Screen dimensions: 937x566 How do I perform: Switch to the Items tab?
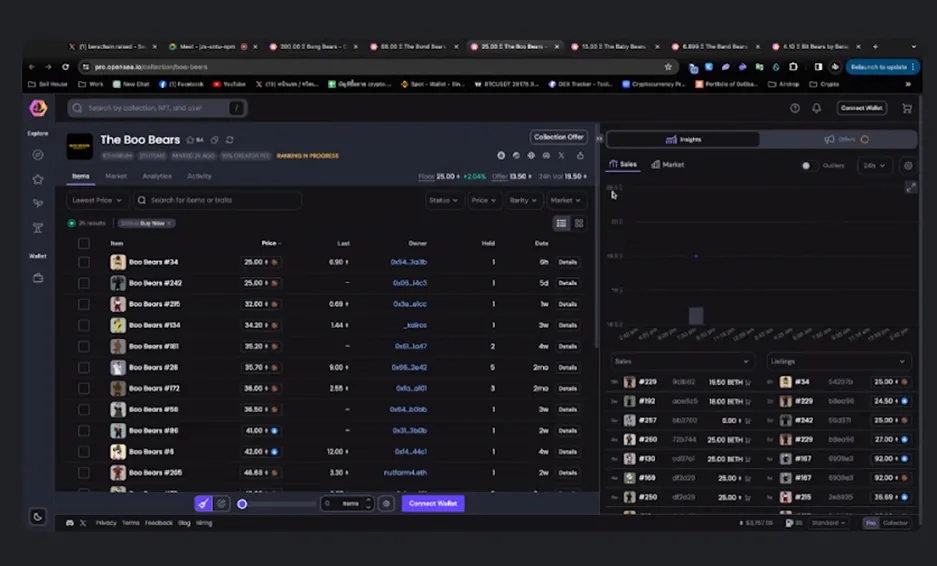(81, 176)
